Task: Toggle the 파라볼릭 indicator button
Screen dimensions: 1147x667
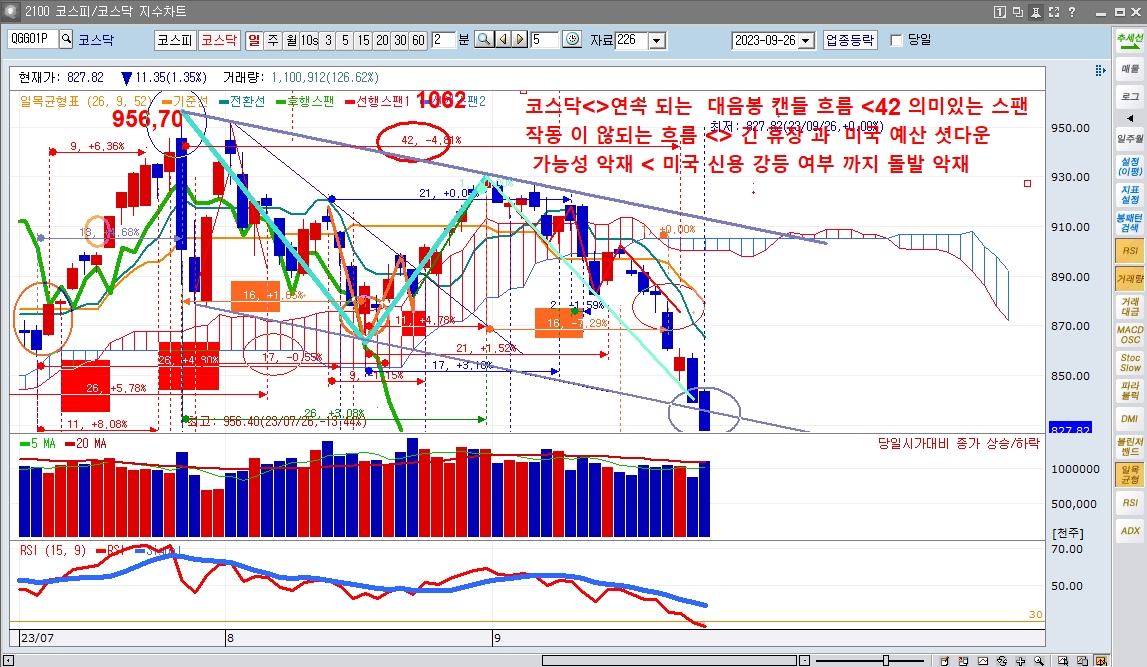Action: 1129,391
